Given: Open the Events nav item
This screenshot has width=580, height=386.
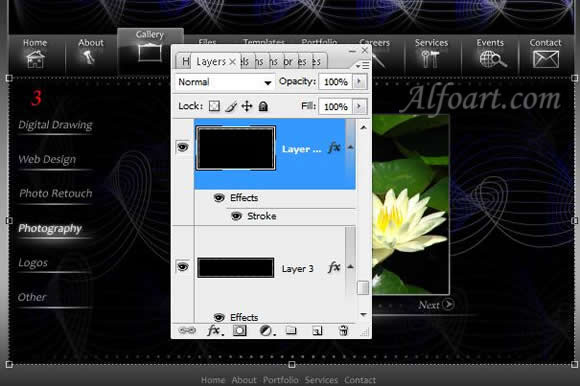Looking at the screenshot, I should click(x=490, y=54).
